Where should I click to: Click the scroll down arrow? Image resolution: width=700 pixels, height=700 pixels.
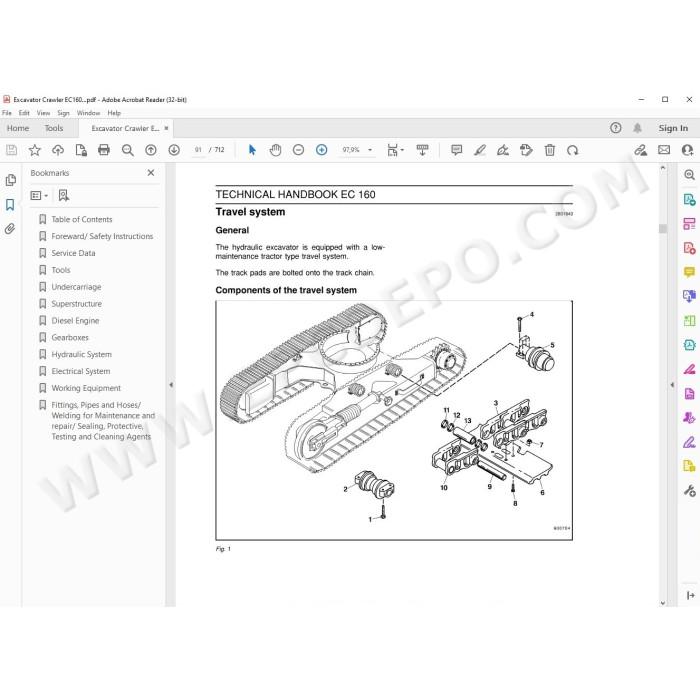point(663,603)
